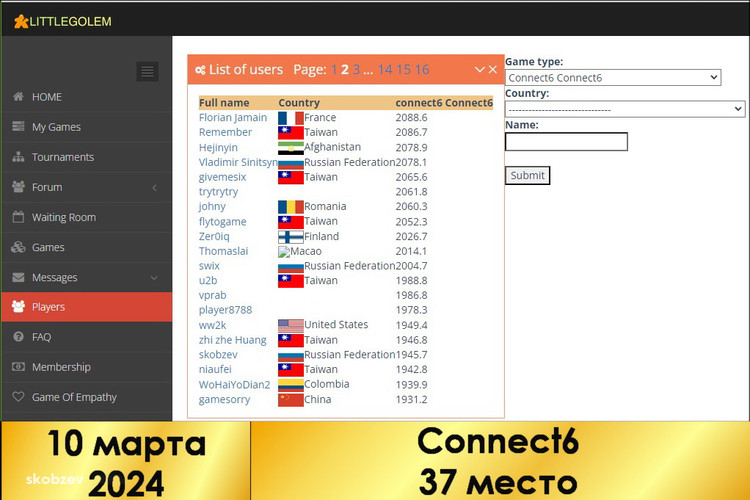Screen dimensions: 750x500
Task: Toggle the sidebar hamburger menu
Action: coord(147,71)
